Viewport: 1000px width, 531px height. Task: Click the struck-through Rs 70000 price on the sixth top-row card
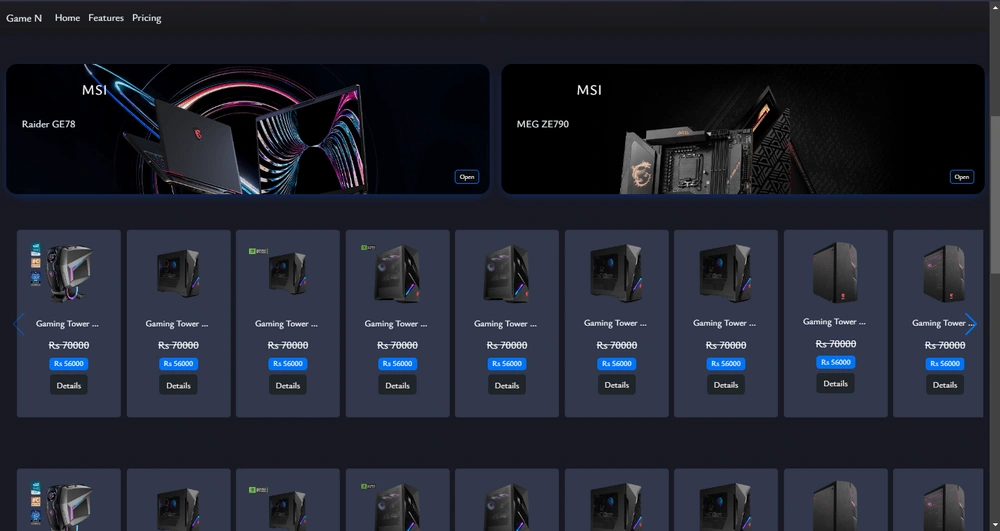pos(617,346)
